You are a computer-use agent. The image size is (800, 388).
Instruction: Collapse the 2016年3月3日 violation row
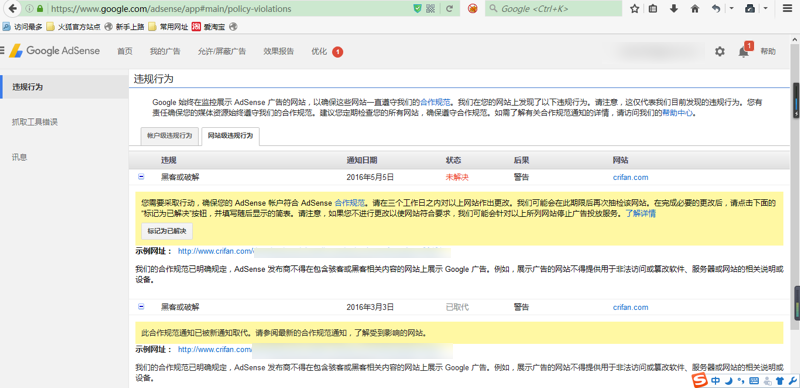point(141,306)
